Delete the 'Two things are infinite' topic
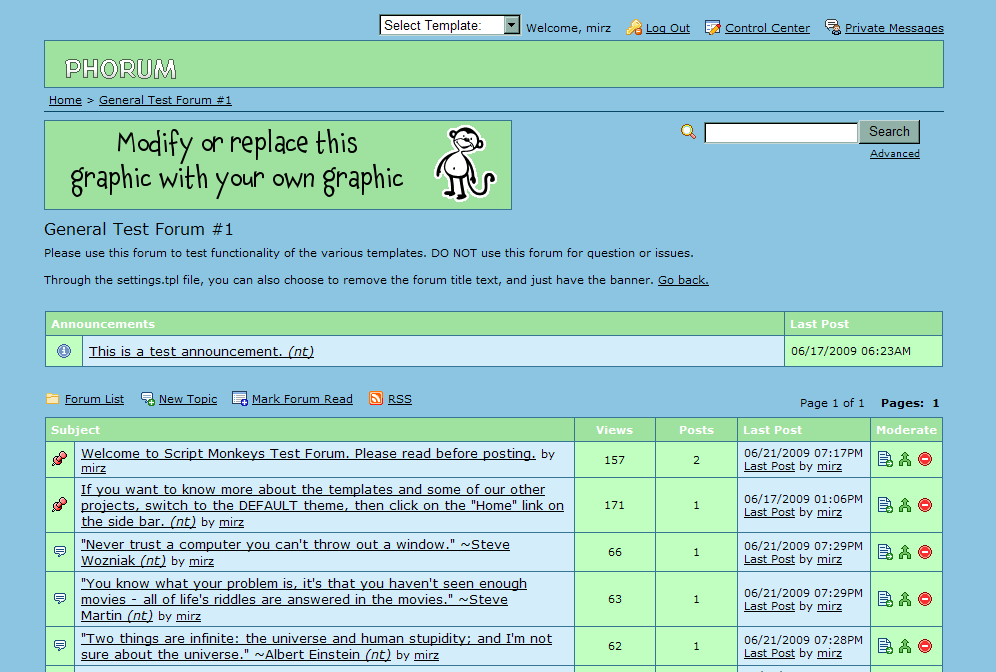The image size is (996, 672). point(925,646)
